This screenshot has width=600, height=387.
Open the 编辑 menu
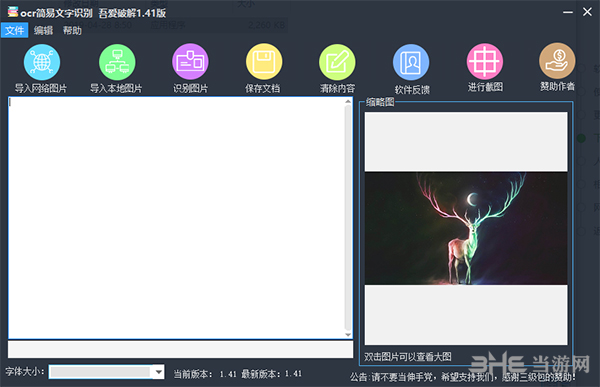click(43, 30)
